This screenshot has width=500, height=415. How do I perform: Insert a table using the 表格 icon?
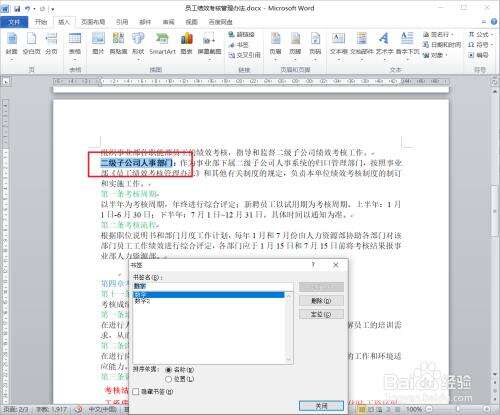(x=75, y=44)
